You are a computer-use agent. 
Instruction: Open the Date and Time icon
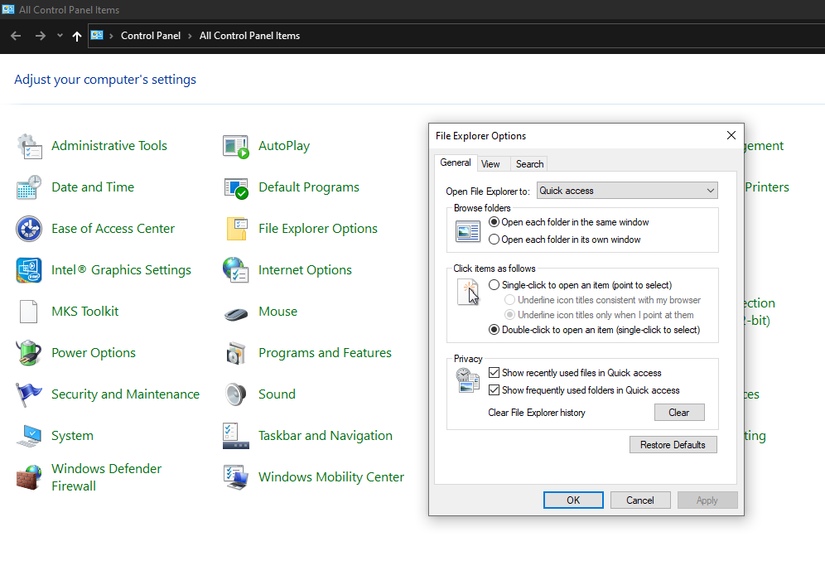[x=29, y=187]
